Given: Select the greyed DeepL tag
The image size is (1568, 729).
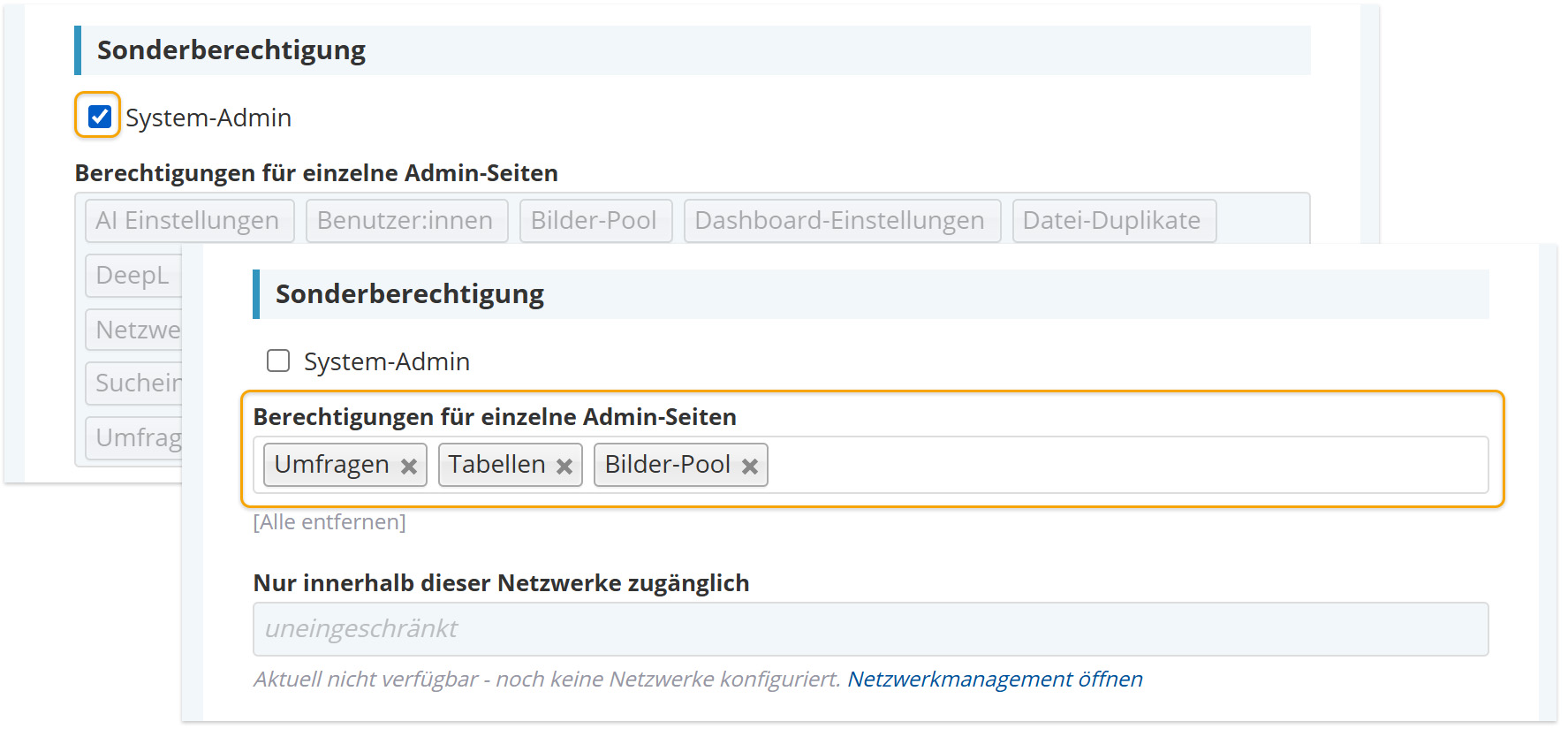Looking at the screenshot, I should pos(133,276).
